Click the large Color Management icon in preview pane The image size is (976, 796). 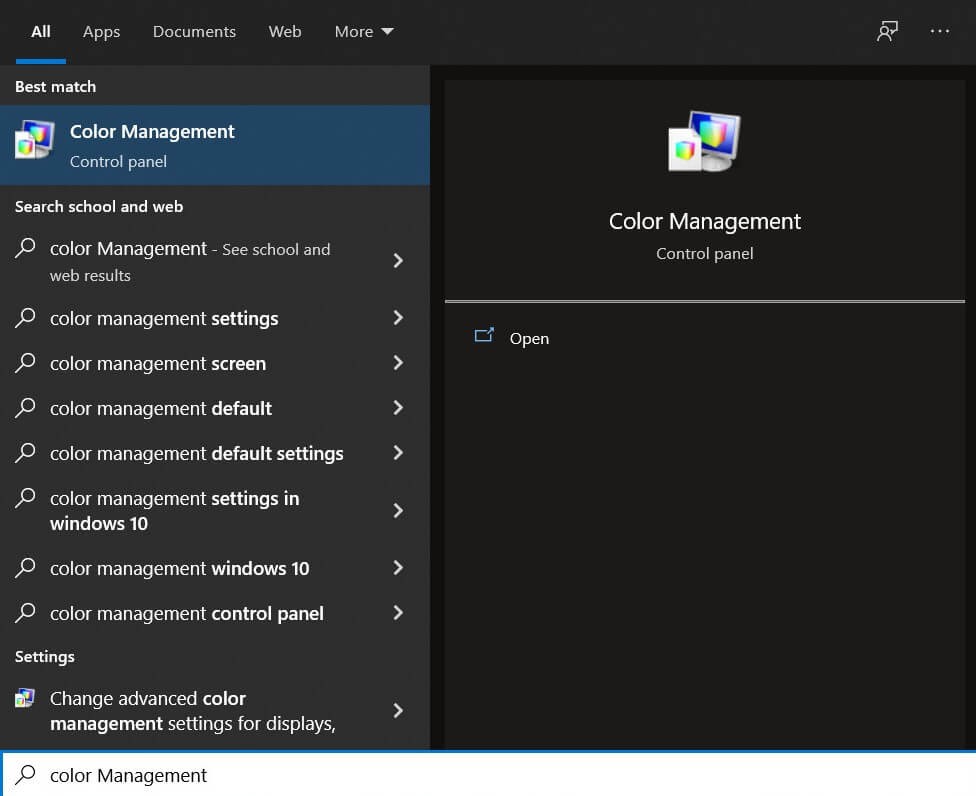(x=704, y=141)
